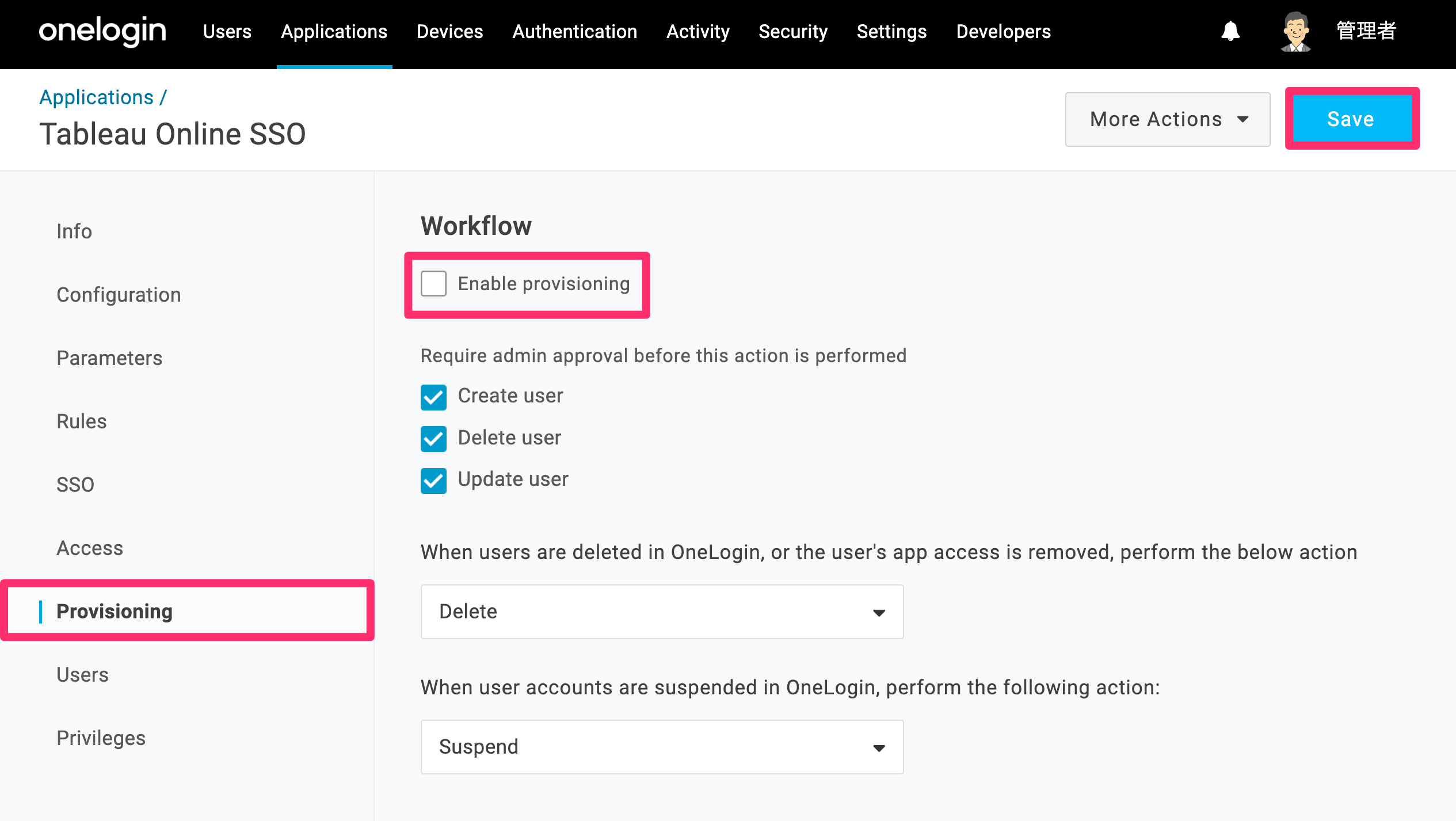Enable the provisioning checkbox
This screenshot has width=1456, height=821.
click(433, 284)
